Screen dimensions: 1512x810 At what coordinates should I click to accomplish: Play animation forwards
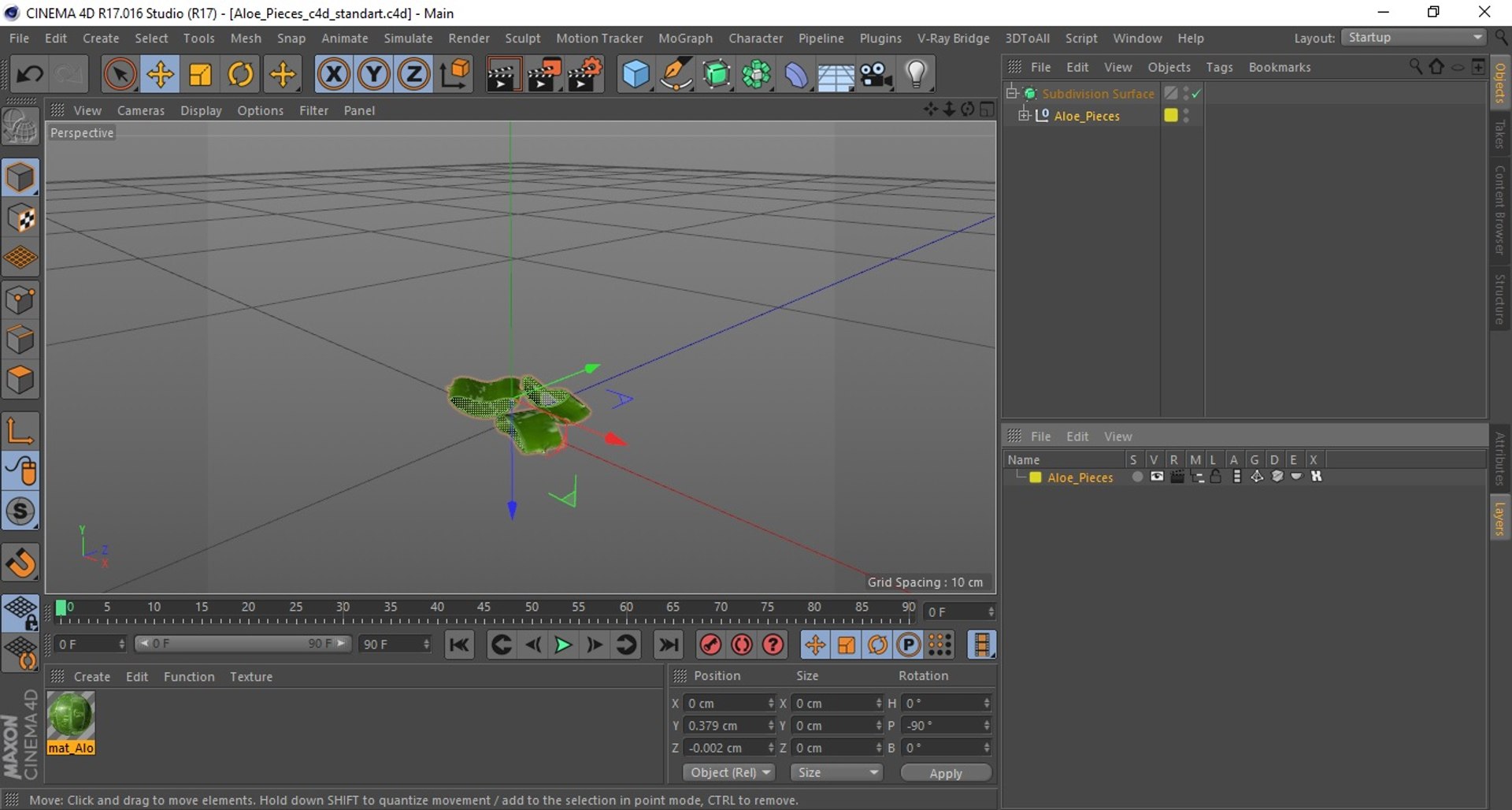tap(563, 645)
